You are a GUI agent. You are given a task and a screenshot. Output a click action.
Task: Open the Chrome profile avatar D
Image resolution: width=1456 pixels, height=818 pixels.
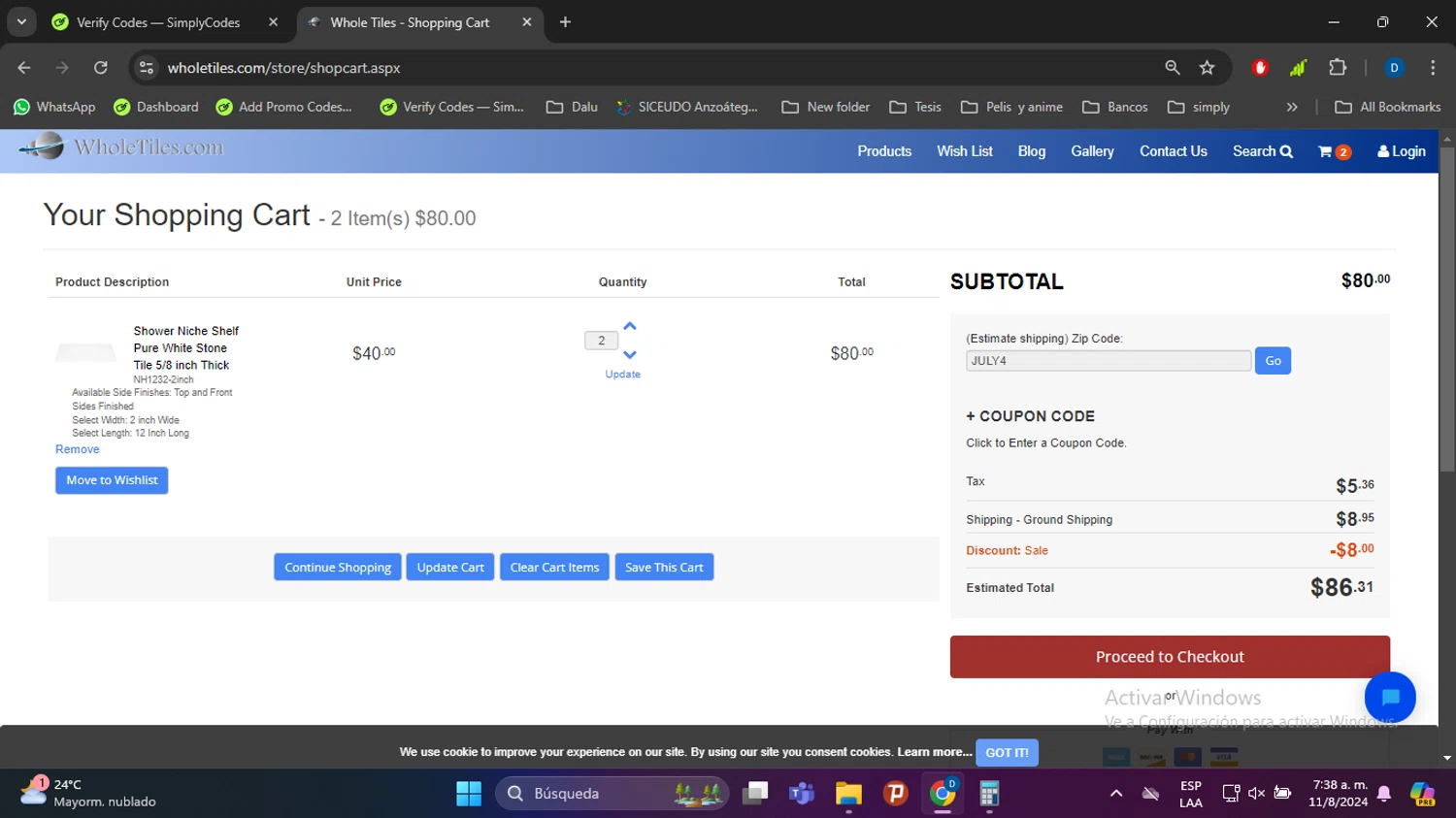1394,68
